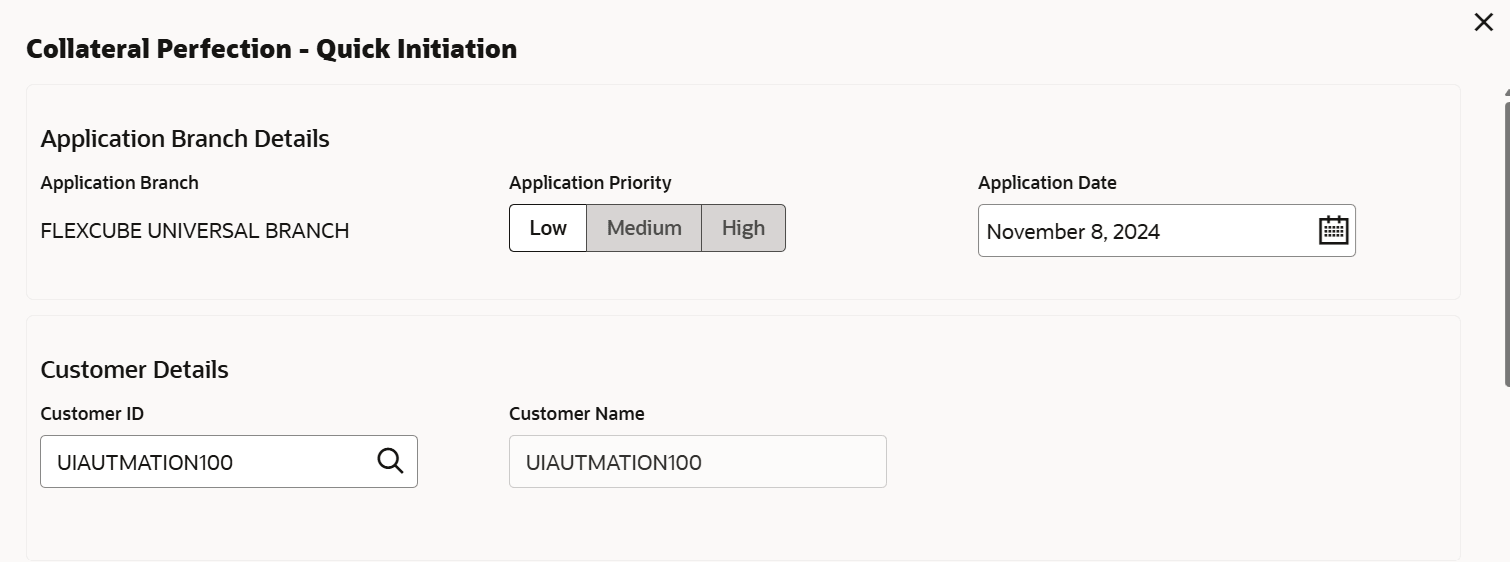Select the FLEXCUBE UNIVERSAL BRANCH text
Screen dimensions: 1510x562
[x=195, y=231]
